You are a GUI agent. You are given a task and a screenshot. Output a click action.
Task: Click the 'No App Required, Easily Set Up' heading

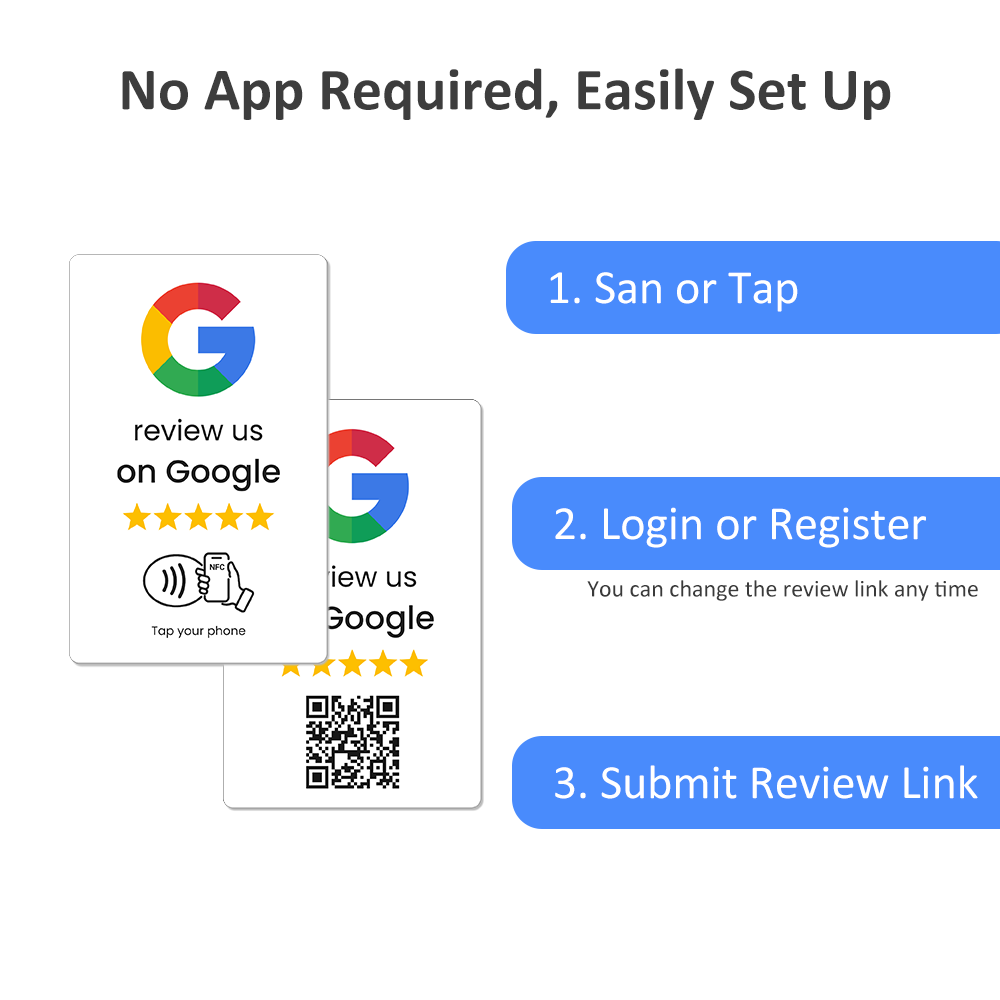[505, 92]
